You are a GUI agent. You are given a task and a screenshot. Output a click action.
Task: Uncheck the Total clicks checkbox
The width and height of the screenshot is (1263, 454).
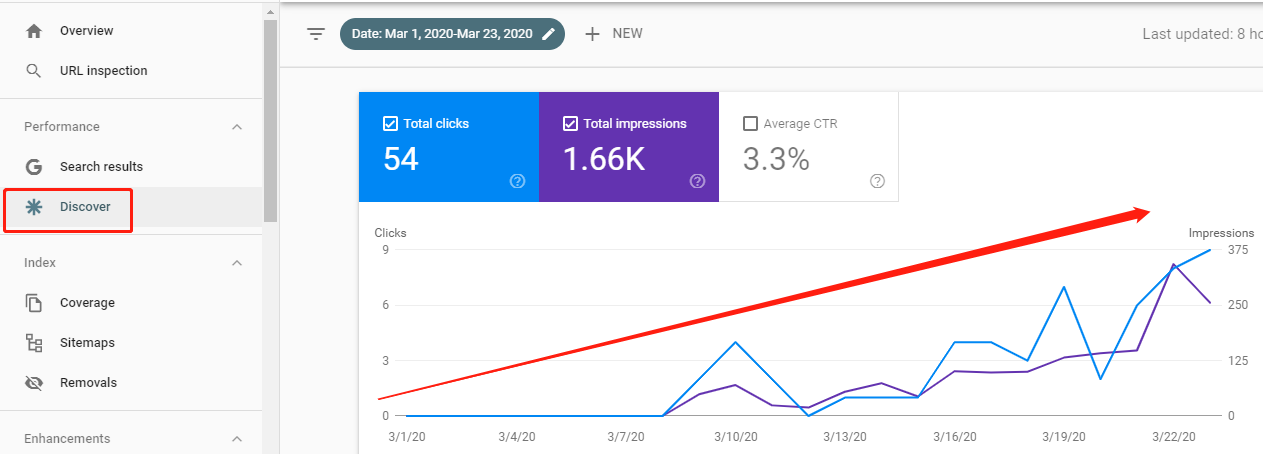[391, 124]
